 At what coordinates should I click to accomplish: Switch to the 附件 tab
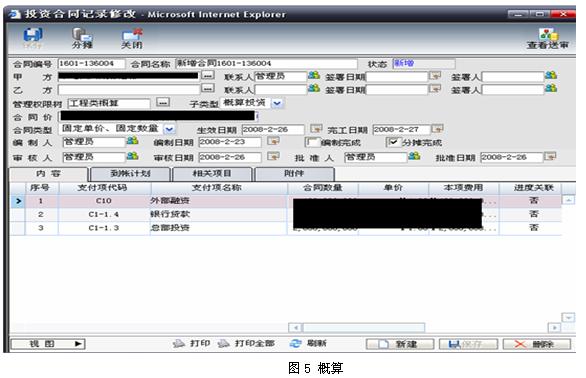pyautogui.click(x=294, y=174)
